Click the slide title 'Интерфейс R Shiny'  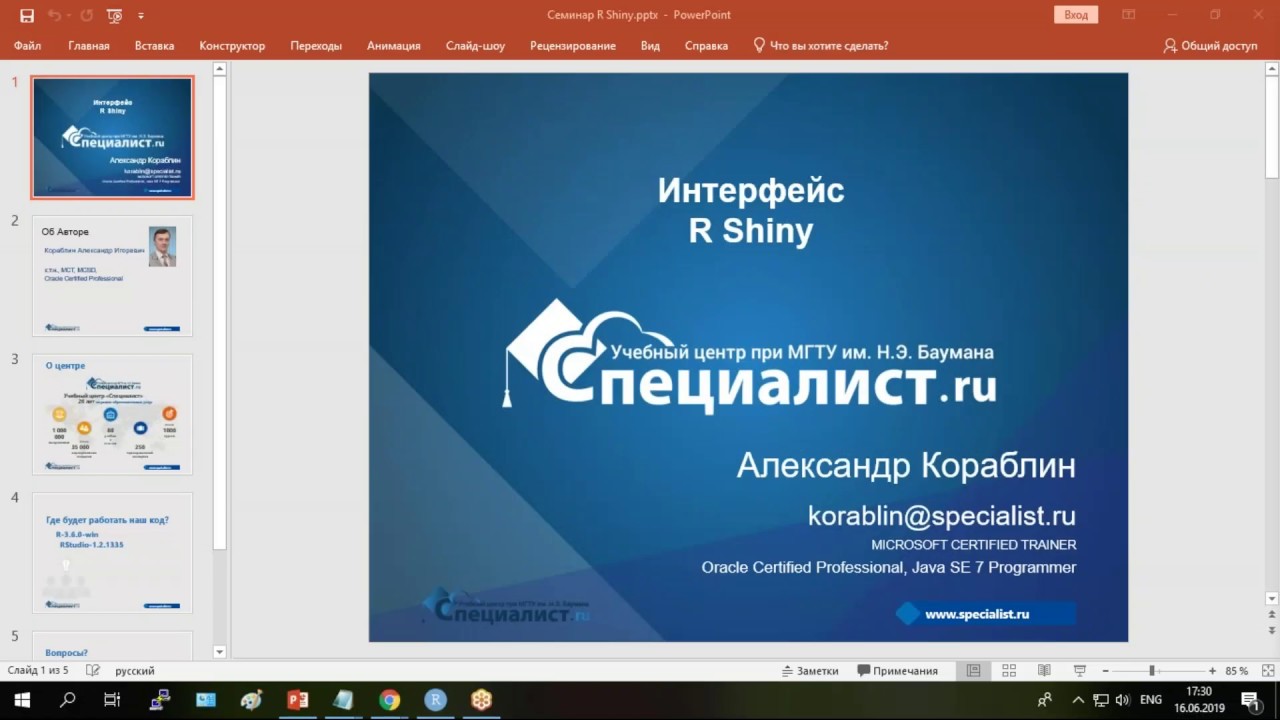751,210
